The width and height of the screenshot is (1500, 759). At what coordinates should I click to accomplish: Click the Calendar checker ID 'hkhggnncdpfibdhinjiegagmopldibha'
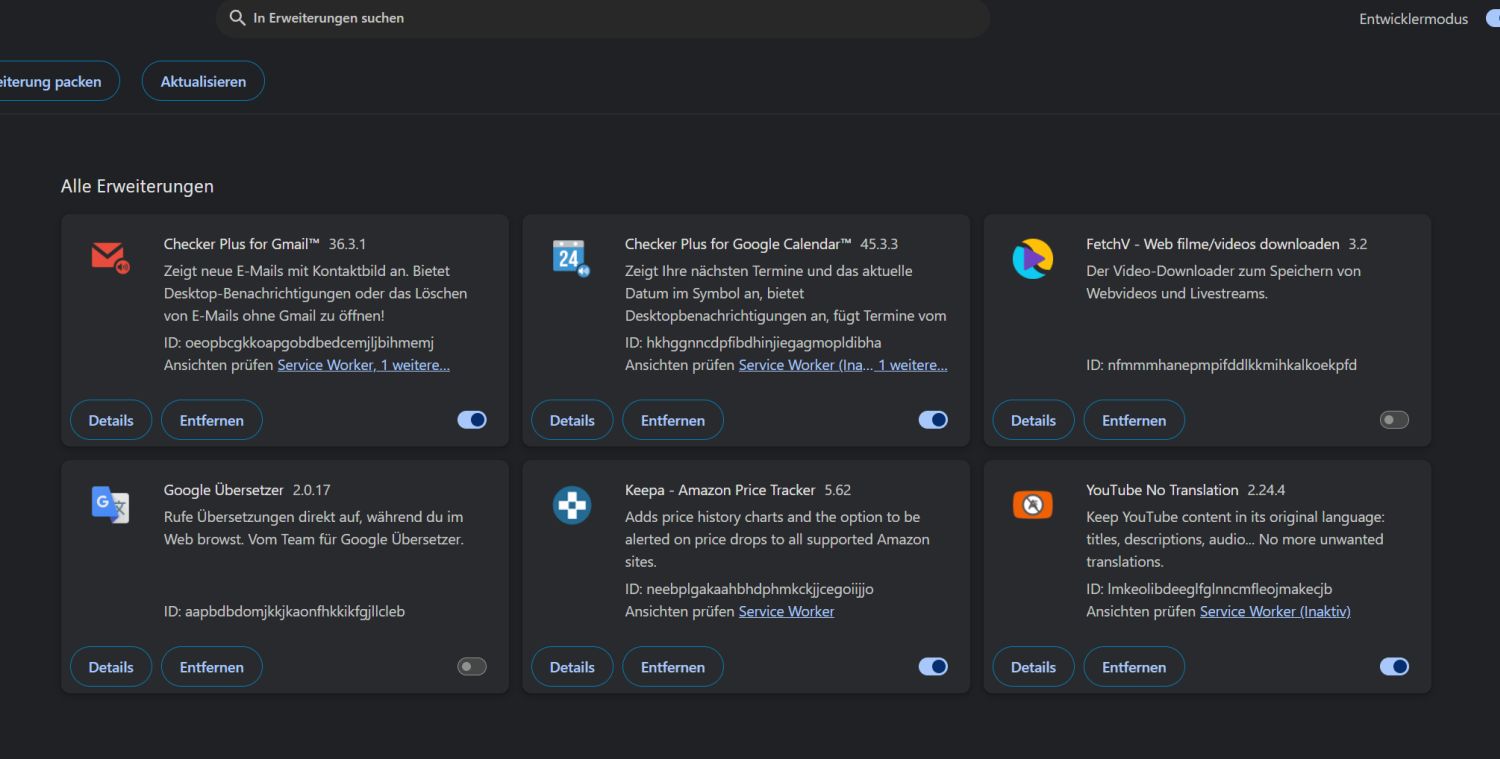tap(764, 342)
